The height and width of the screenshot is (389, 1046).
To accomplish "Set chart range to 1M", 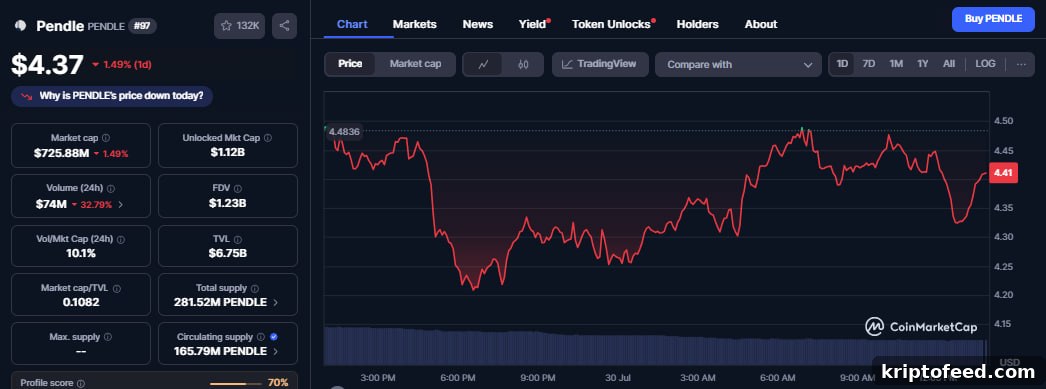I will pos(896,64).
